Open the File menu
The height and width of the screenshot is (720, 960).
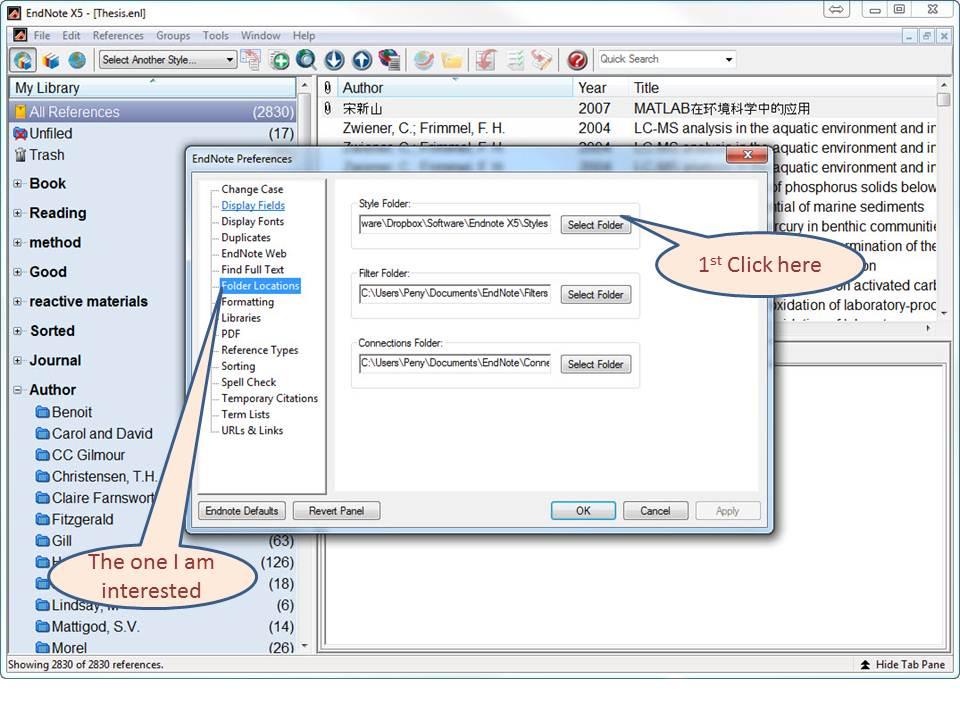tap(42, 36)
